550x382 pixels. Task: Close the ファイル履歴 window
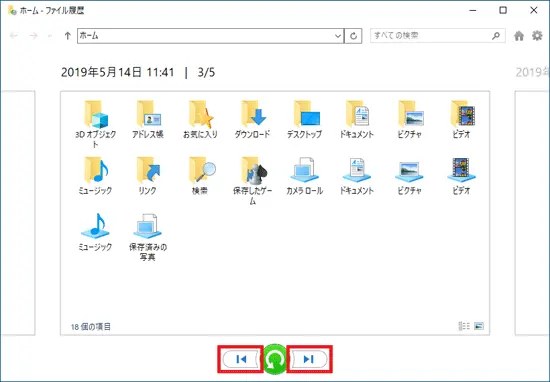[x=534, y=10]
